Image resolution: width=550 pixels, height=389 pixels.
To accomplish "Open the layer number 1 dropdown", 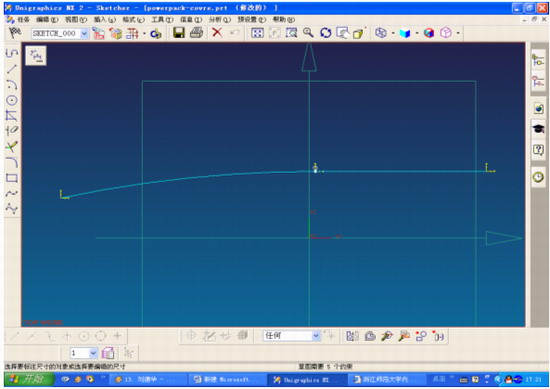I will click(x=93, y=353).
